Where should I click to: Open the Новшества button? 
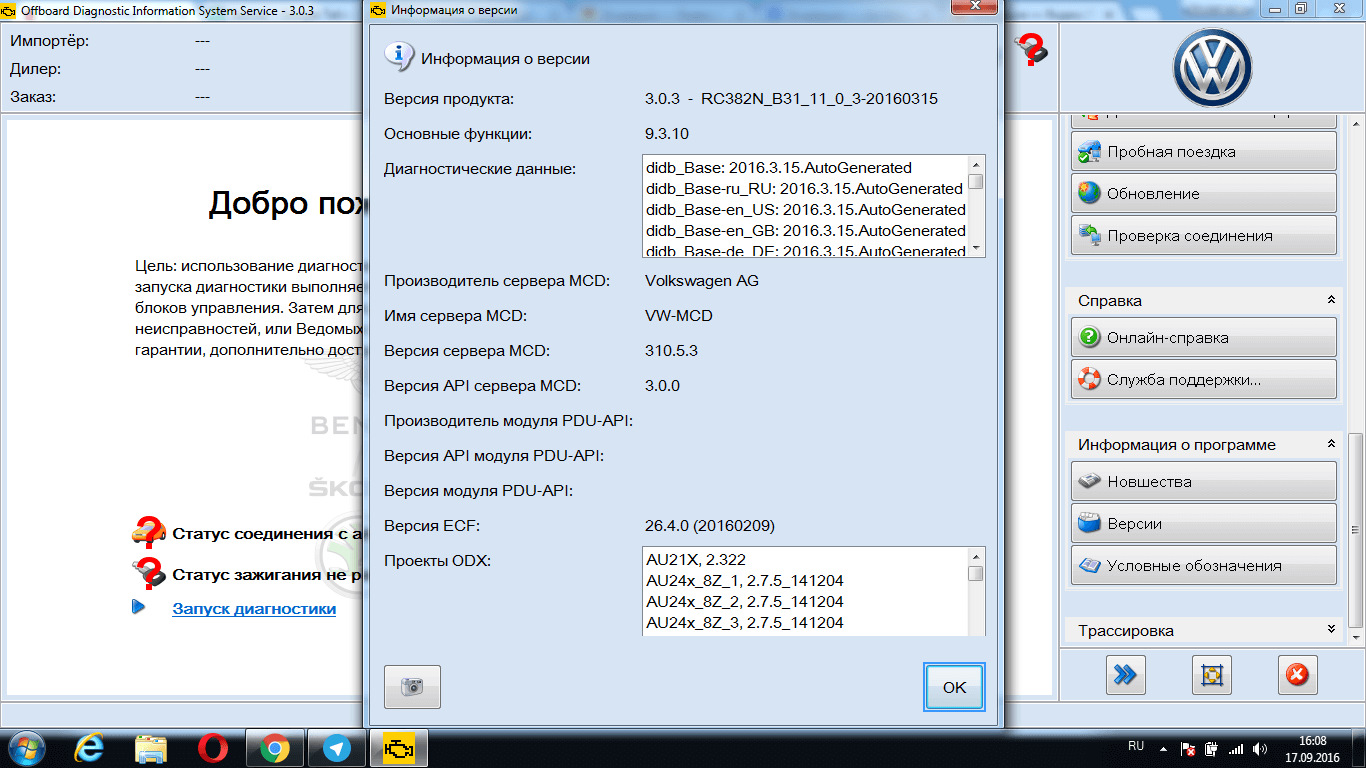point(1203,482)
